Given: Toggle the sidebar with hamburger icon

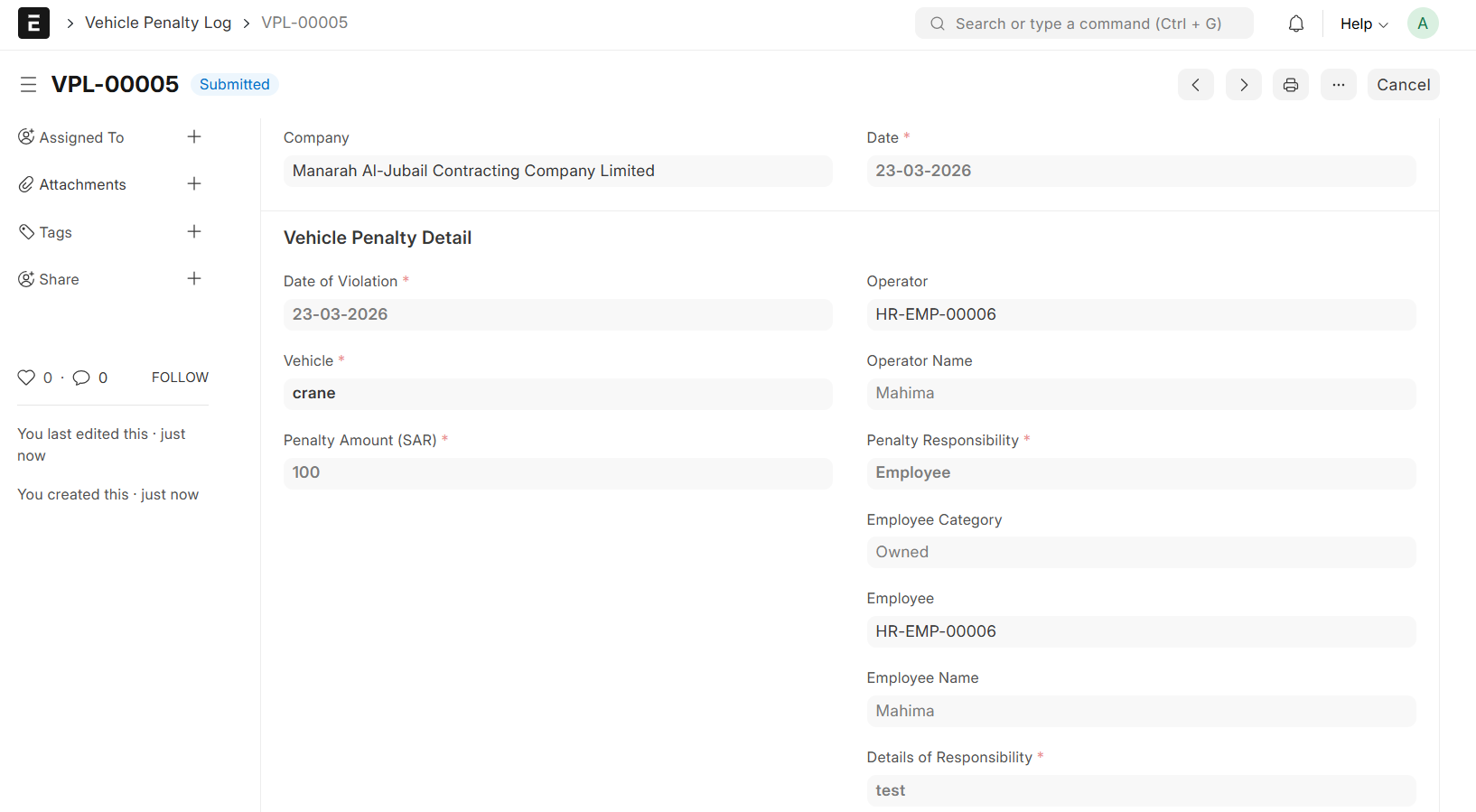Looking at the screenshot, I should point(28,85).
